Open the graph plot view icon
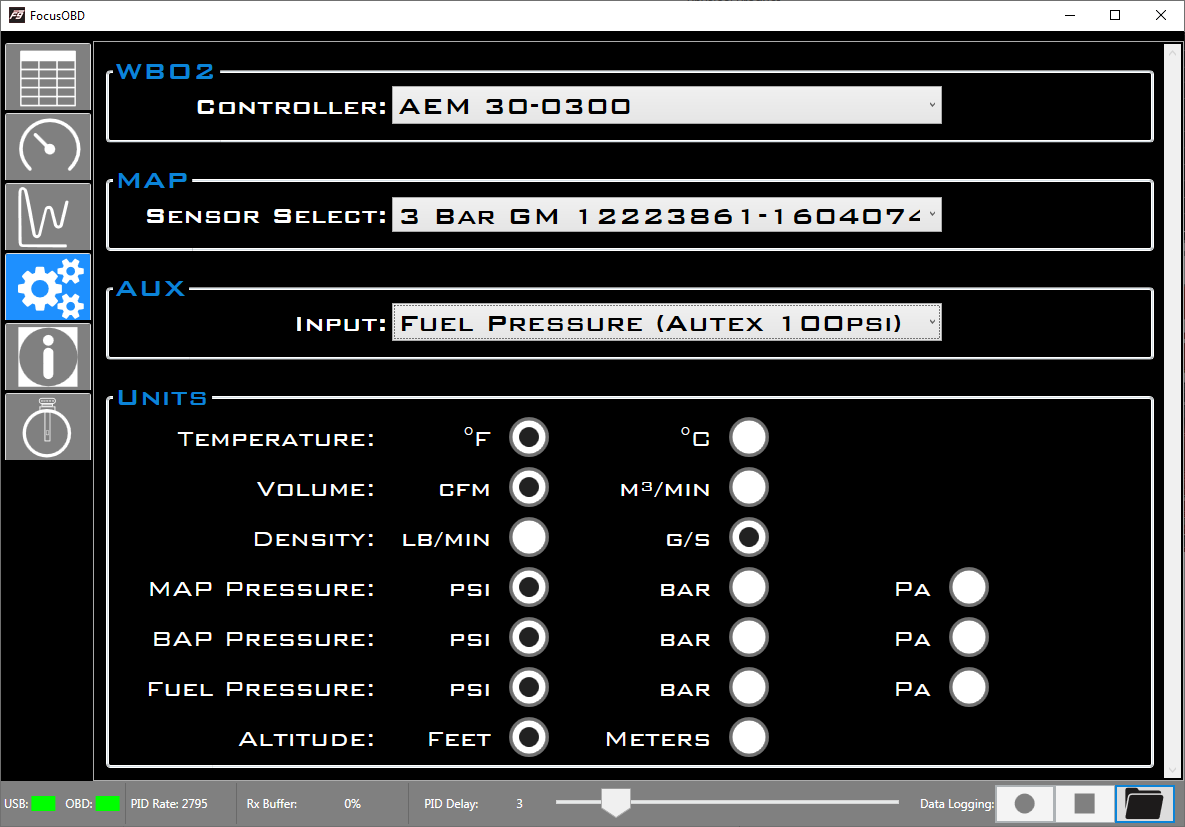Viewport: 1185px width, 827px height. pyautogui.click(x=48, y=217)
